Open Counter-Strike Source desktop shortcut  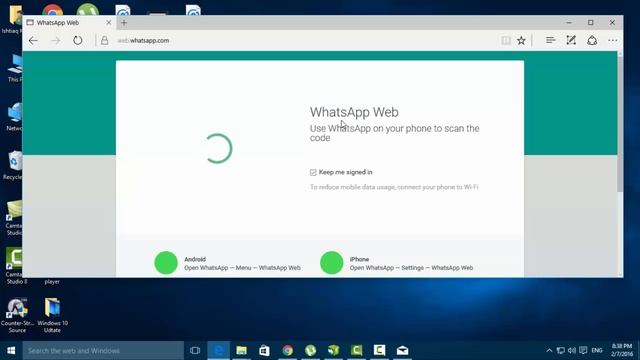(x=17, y=316)
